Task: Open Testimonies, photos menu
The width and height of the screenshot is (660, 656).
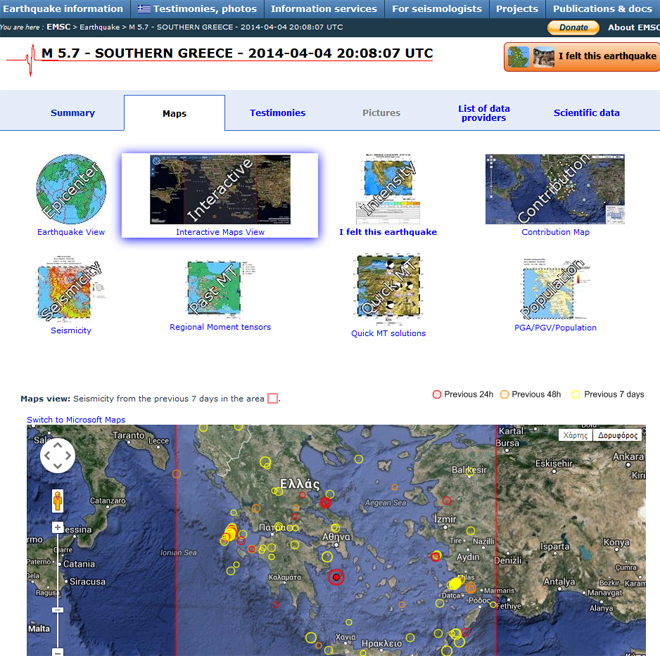Action: click(x=197, y=9)
